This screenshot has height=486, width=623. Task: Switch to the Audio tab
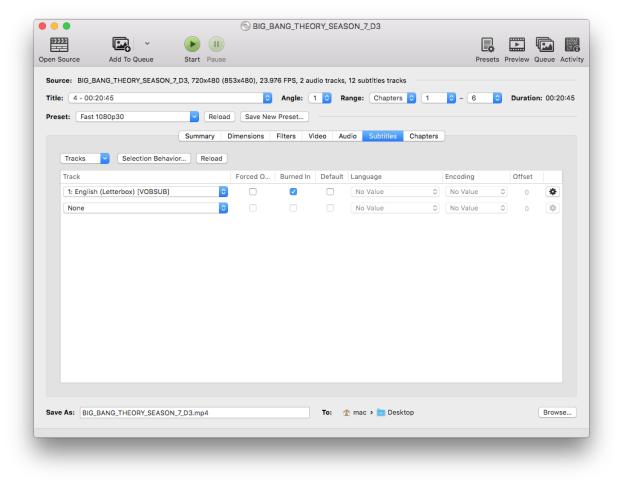point(347,136)
